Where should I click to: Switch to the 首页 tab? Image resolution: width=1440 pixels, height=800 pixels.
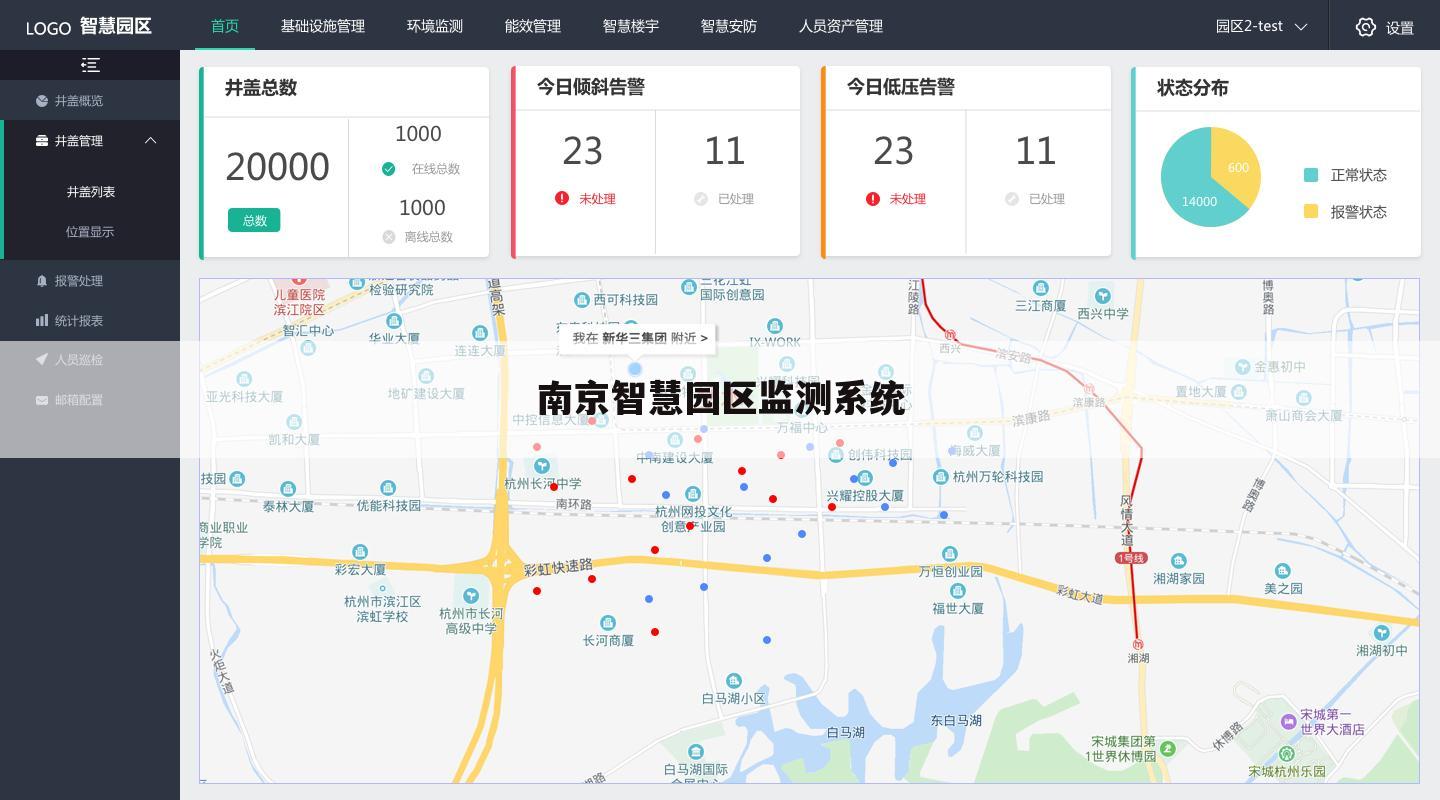tap(225, 26)
